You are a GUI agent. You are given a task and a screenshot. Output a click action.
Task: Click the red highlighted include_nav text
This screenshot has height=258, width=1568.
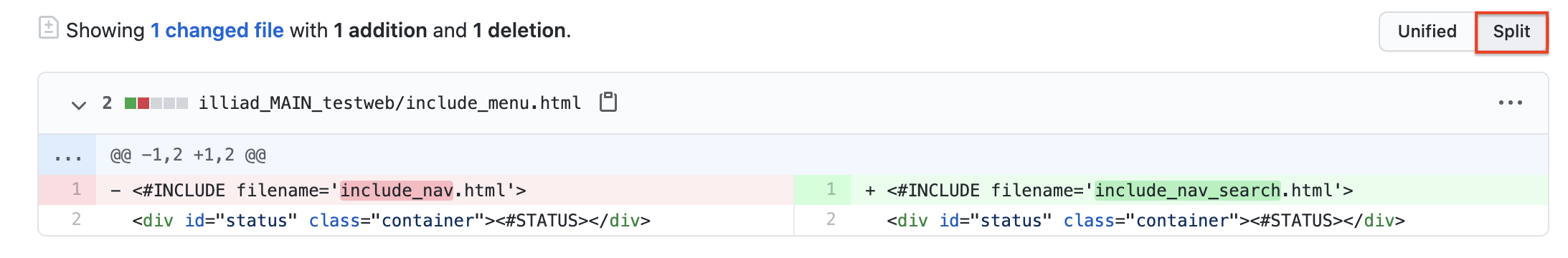[396, 190]
